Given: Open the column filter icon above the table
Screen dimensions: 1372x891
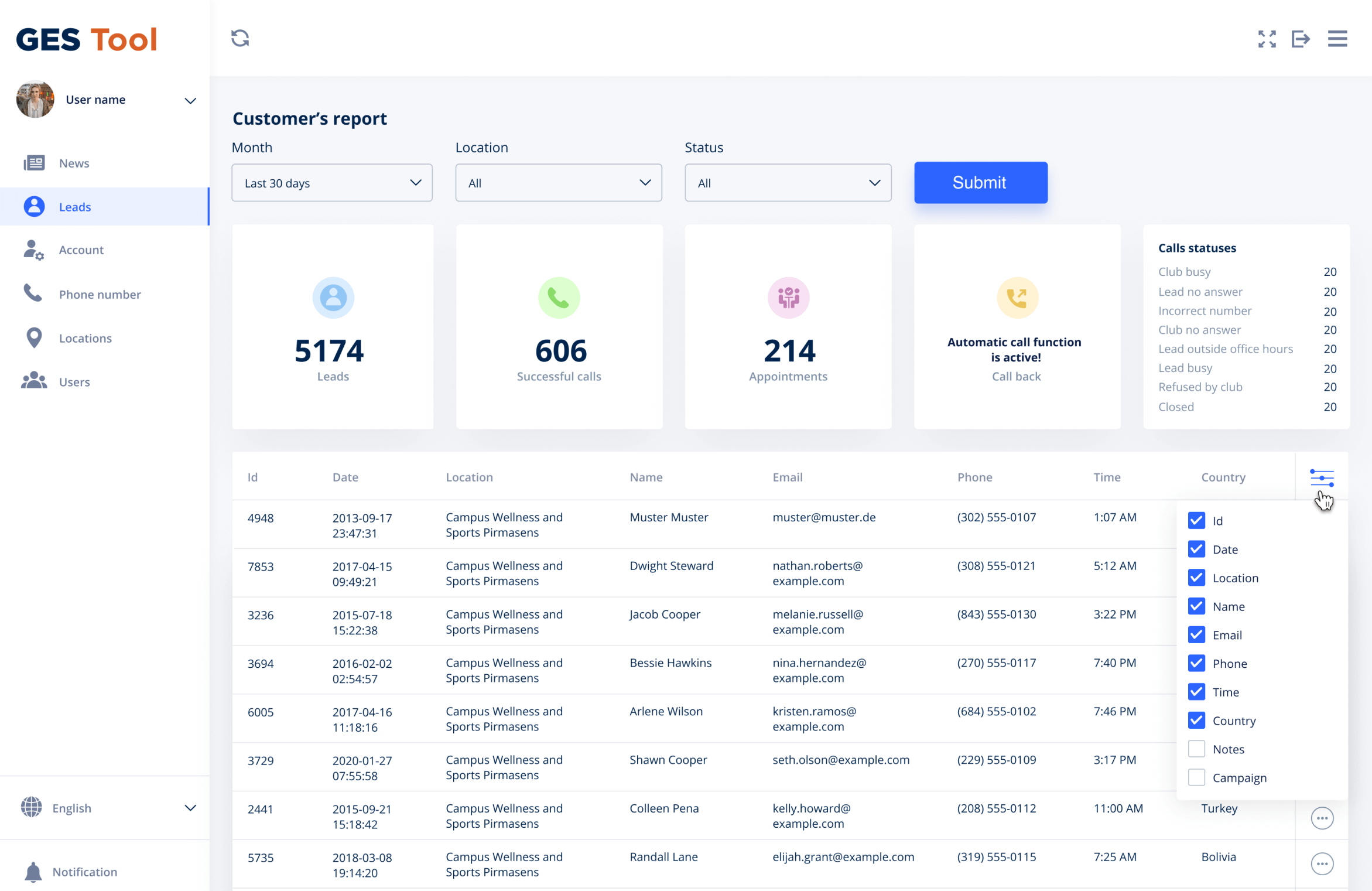Looking at the screenshot, I should [1323, 477].
